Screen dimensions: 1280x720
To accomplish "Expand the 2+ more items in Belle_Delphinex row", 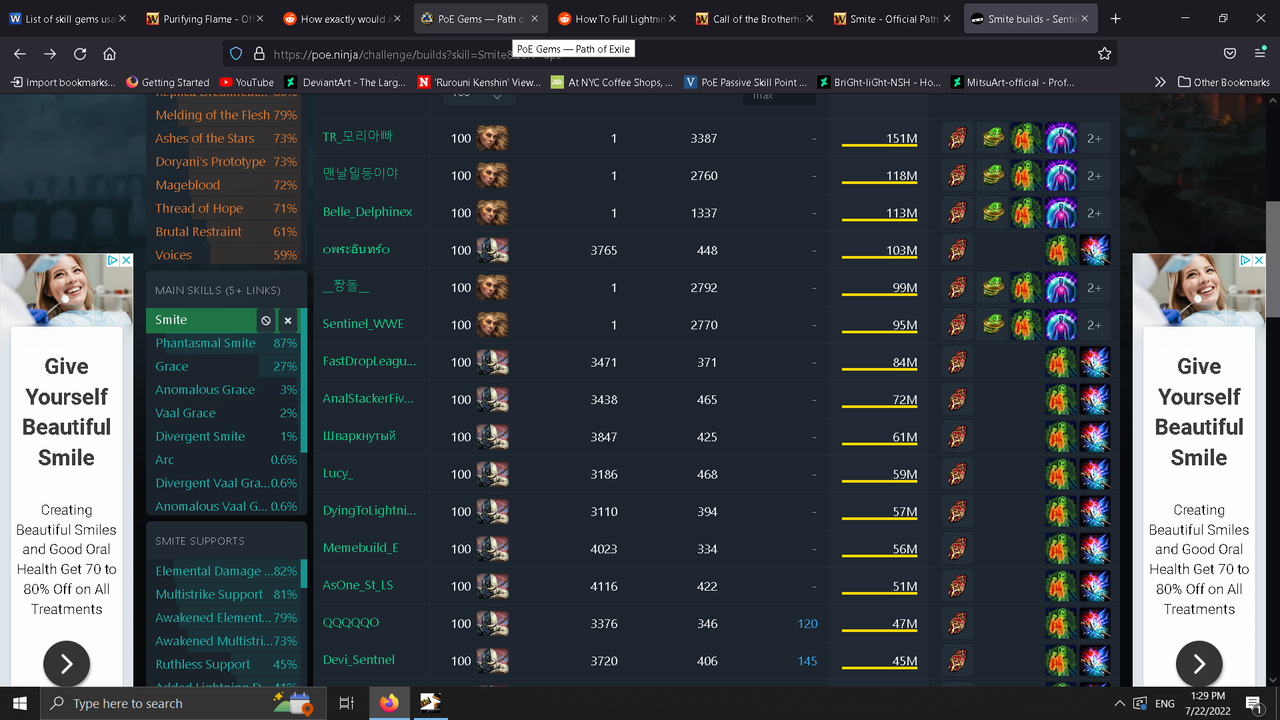I will coord(1094,213).
